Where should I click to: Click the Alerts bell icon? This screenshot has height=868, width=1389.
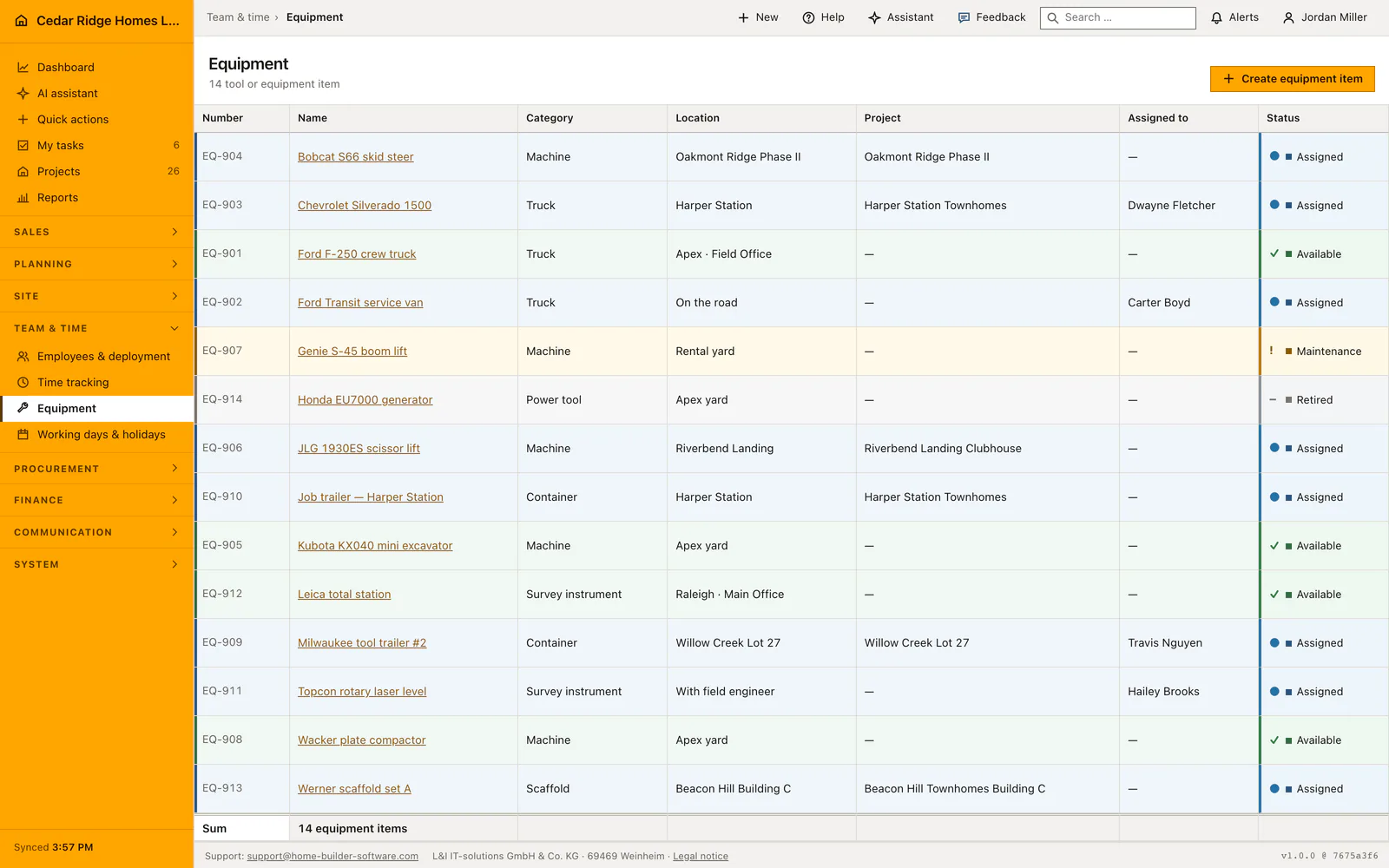tap(1217, 17)
